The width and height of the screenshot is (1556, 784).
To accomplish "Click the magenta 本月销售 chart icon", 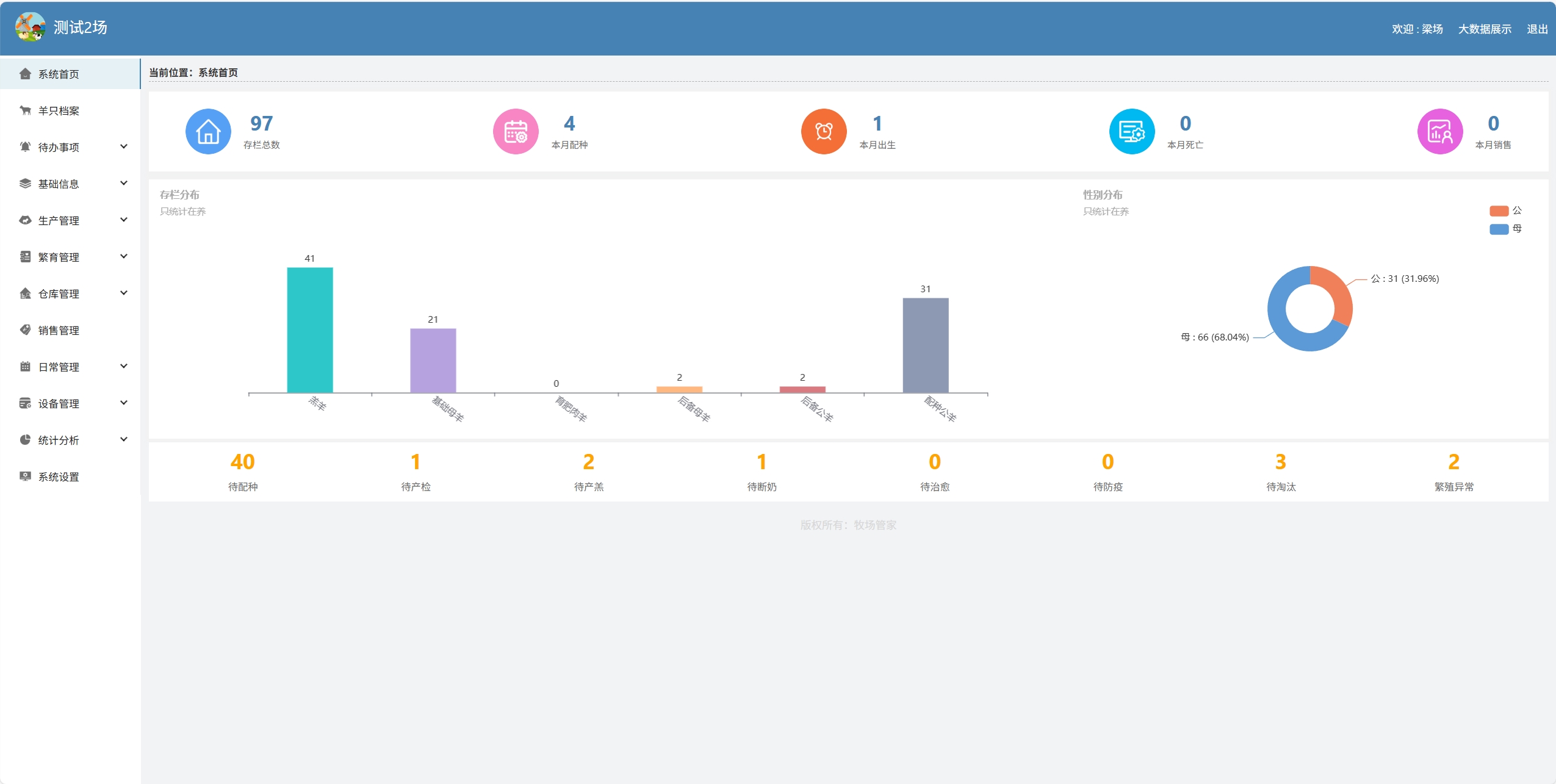I will point(1439,132).
